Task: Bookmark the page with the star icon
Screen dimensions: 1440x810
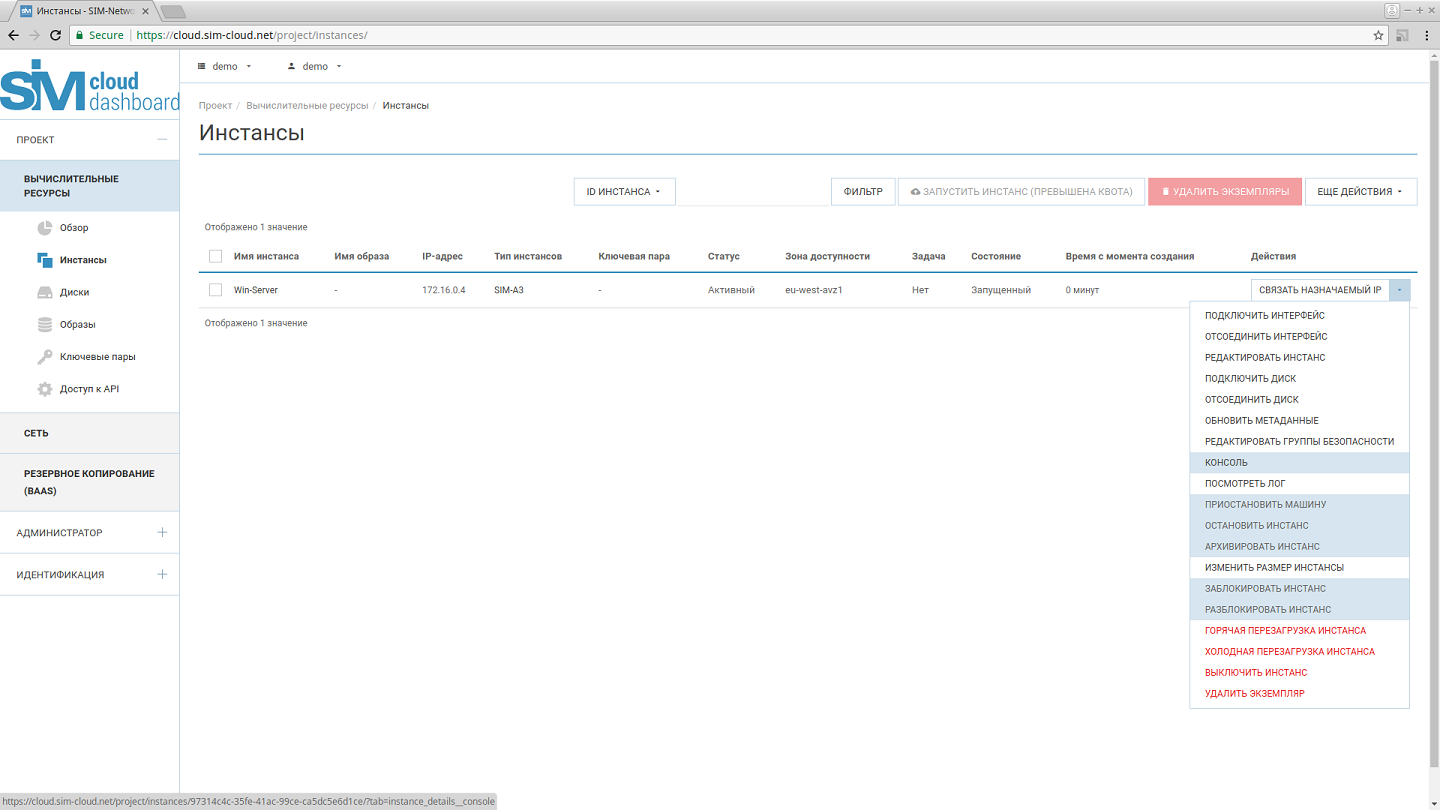Action: tap(1379, 35)
